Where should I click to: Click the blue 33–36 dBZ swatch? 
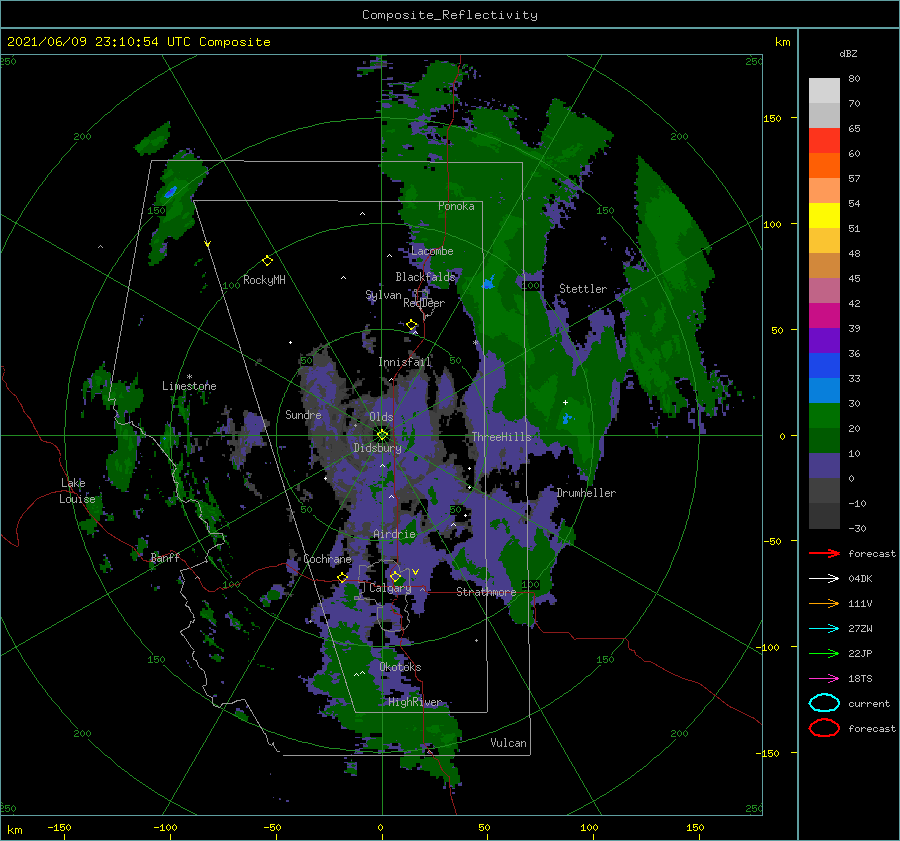(x=824, y=366)
